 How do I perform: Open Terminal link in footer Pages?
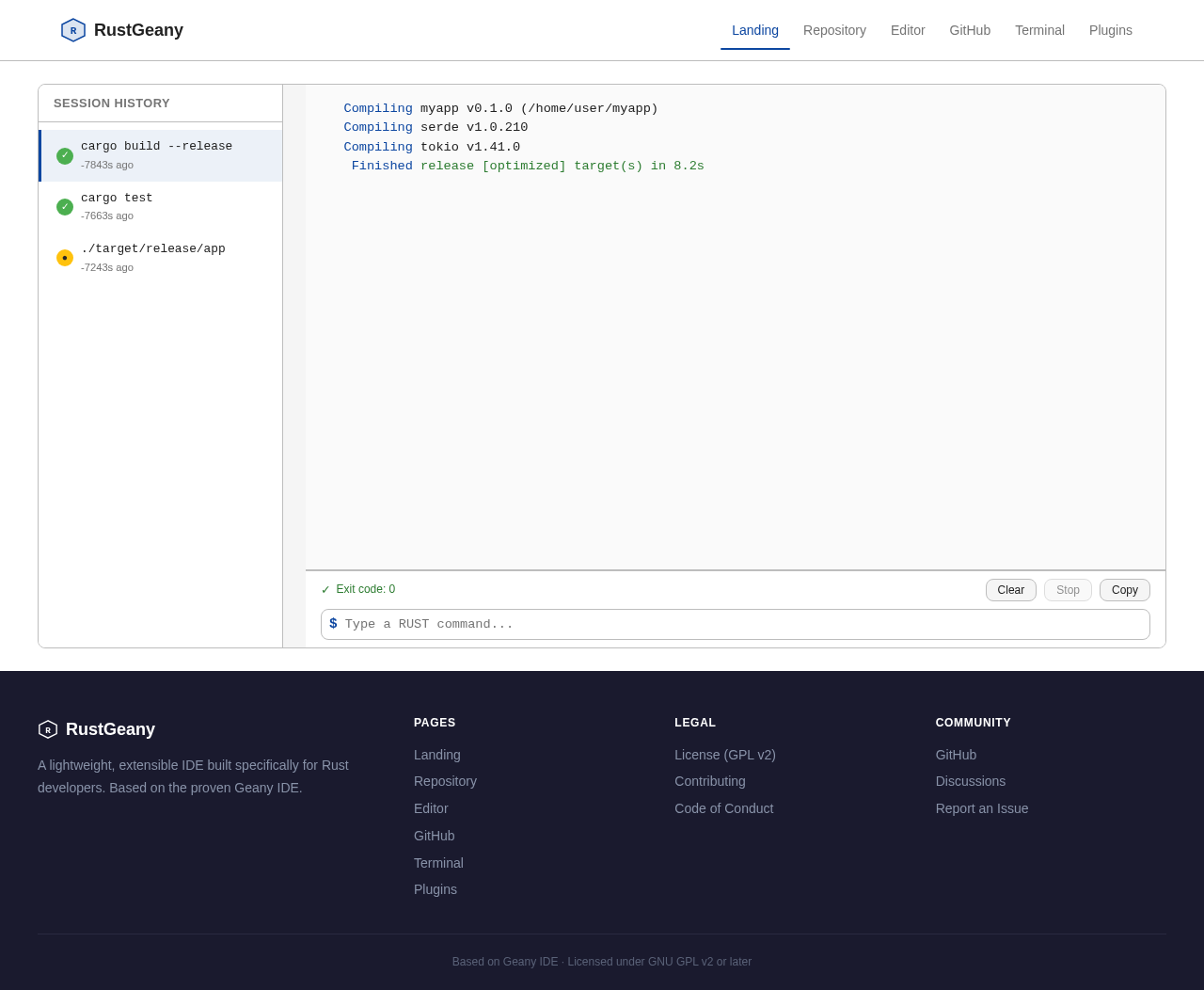pyautogui.click(x=438, y=863)
